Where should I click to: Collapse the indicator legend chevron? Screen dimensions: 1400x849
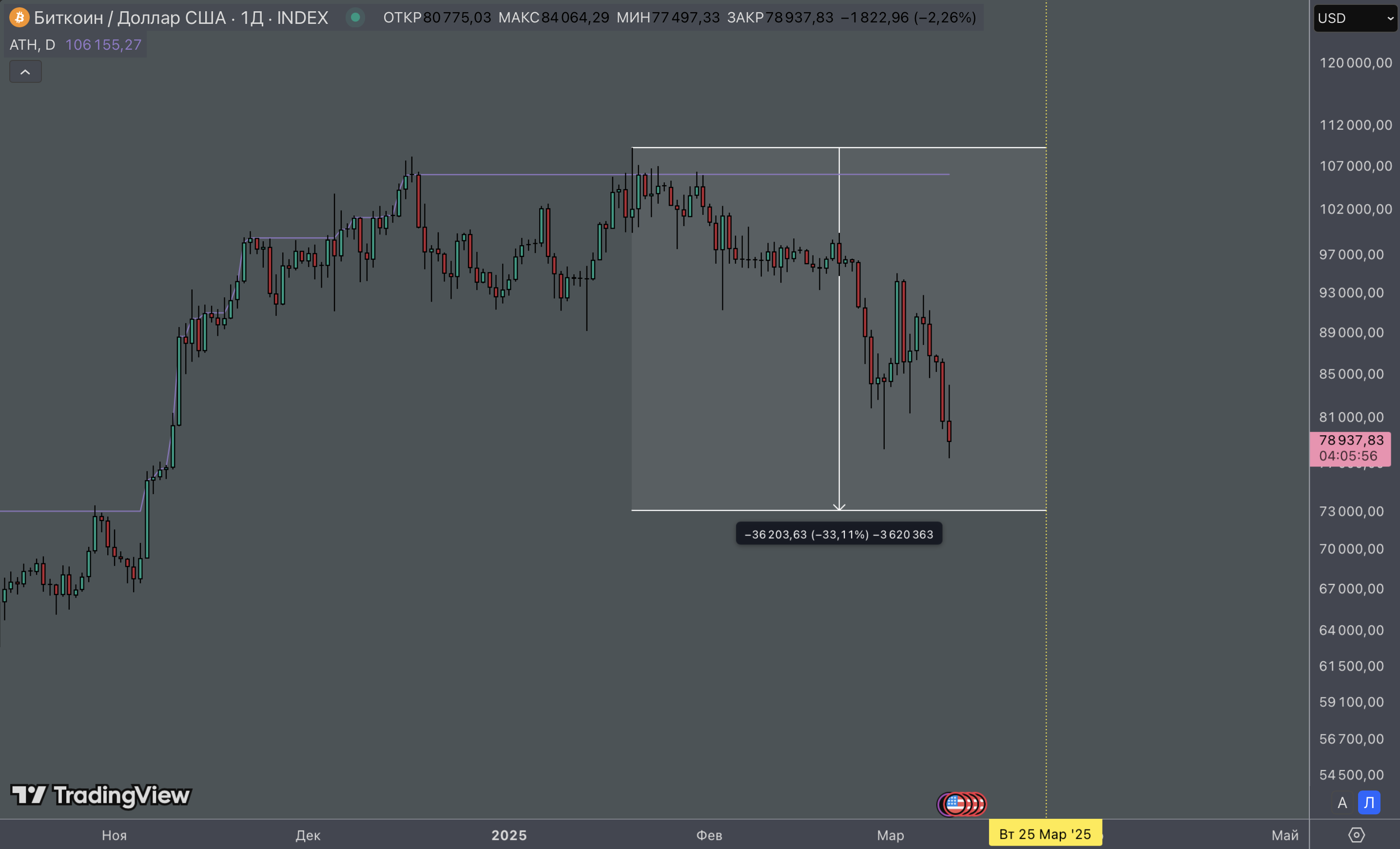pyautogui.click(x=25, y=72)
